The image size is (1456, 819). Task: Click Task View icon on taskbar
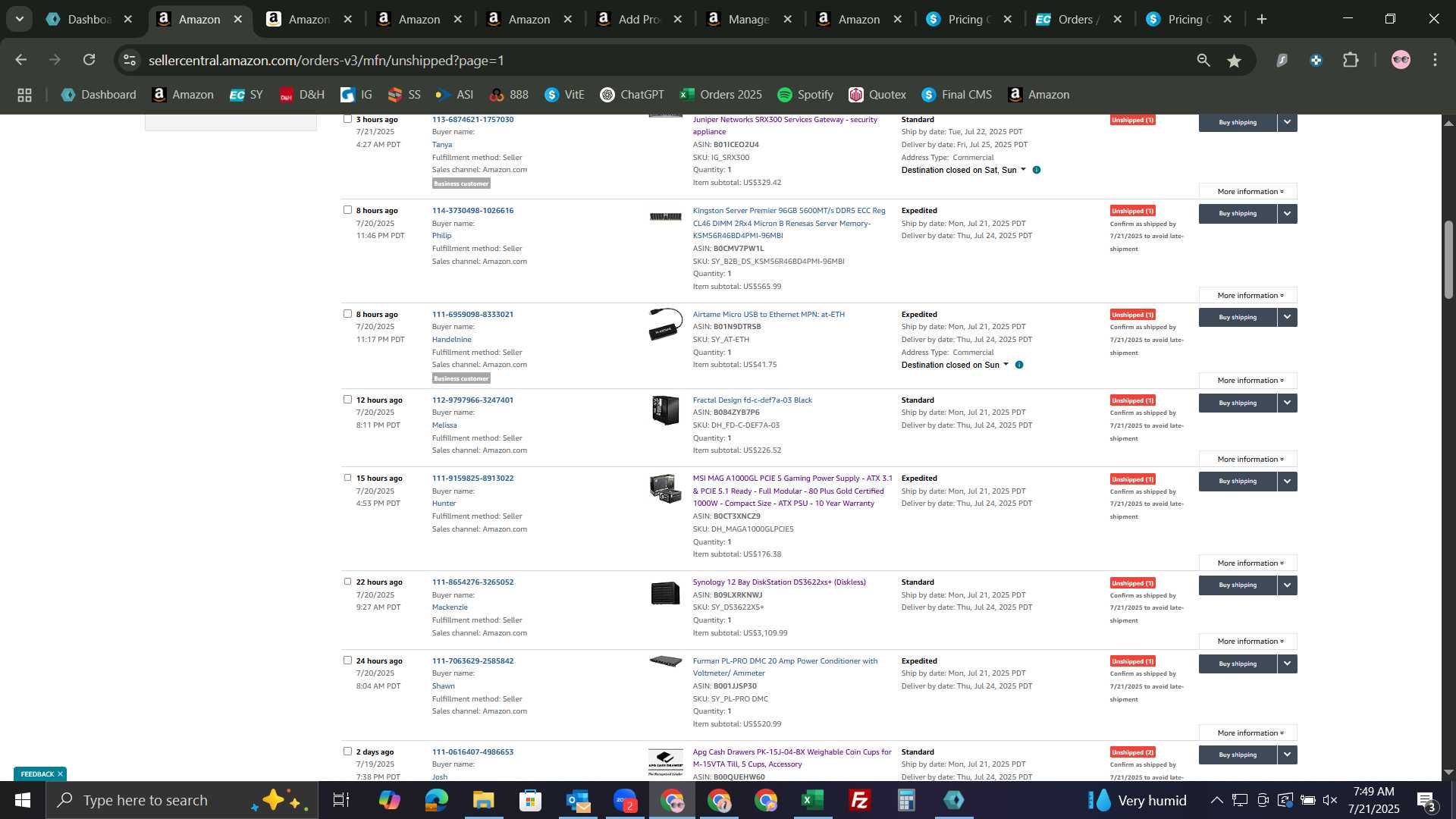(341, 800)
